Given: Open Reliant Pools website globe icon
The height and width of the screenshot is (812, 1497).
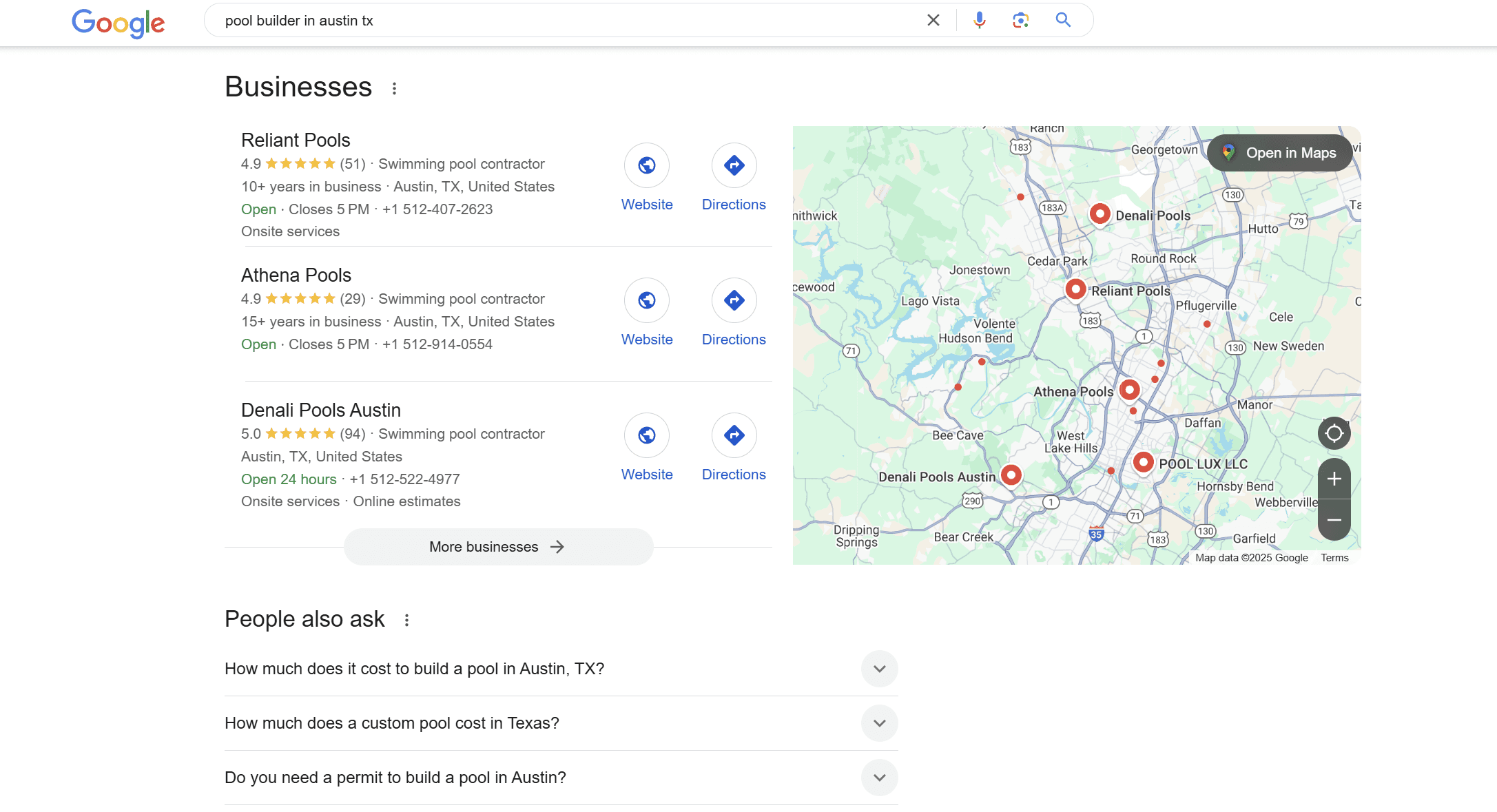Looking at the screenshot, I should [x=647, y=165].
